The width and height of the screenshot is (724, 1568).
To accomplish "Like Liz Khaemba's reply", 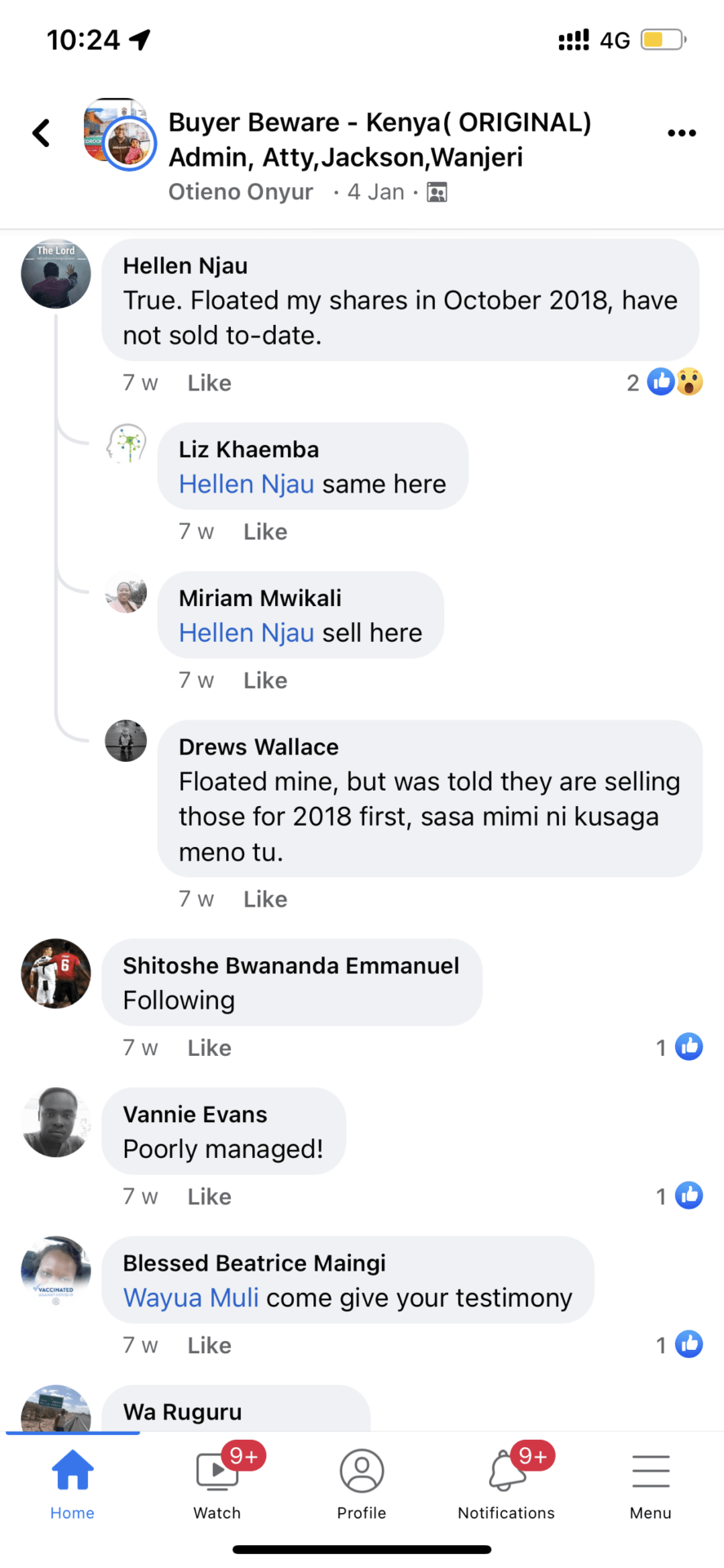I will tap(265, 532).
